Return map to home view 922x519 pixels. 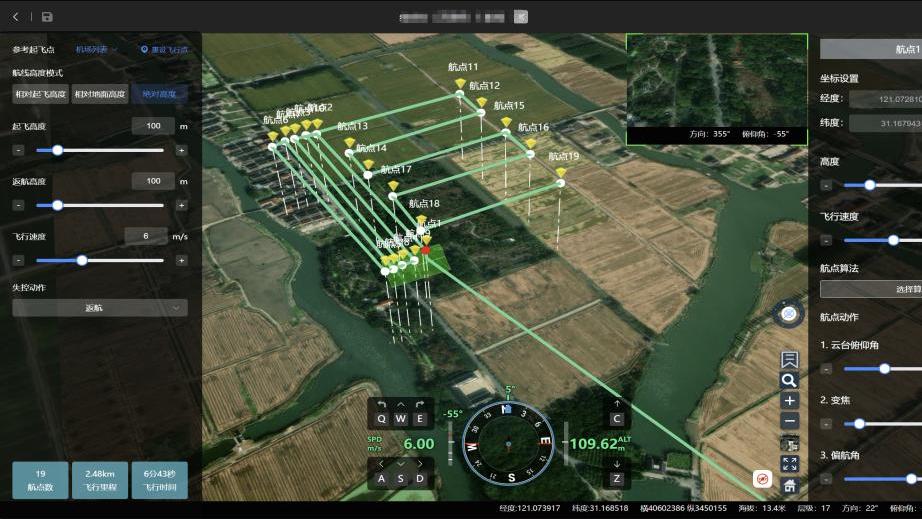pos(789,485)
